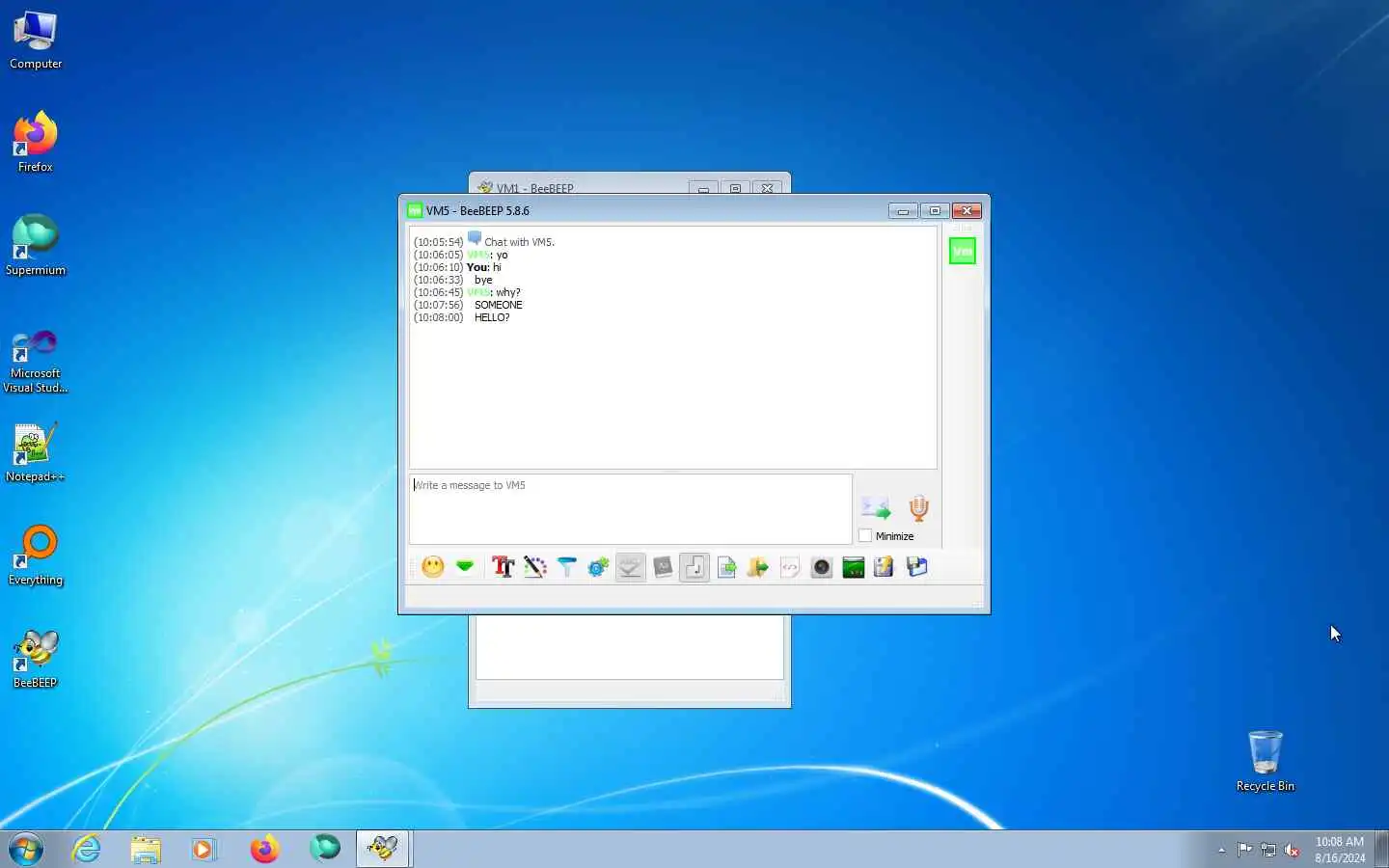The width and height of the screenshot is (1389, 868).
Task: Save the chat with floppy icon
Action: pos(884,567)
